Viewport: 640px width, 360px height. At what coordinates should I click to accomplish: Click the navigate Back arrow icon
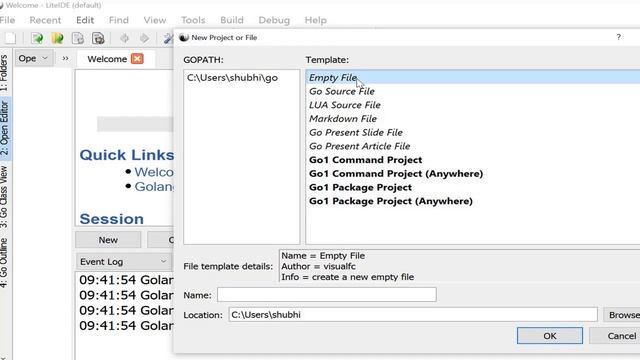click(x=124, y=38)
